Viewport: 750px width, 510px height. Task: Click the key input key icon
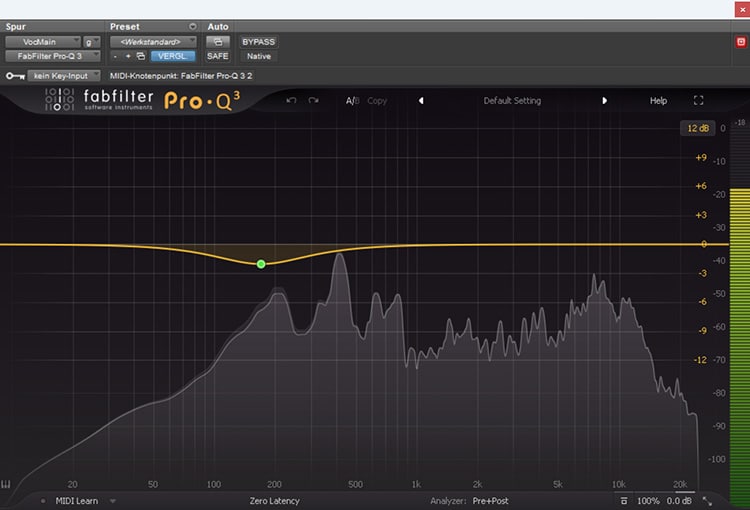15,76
